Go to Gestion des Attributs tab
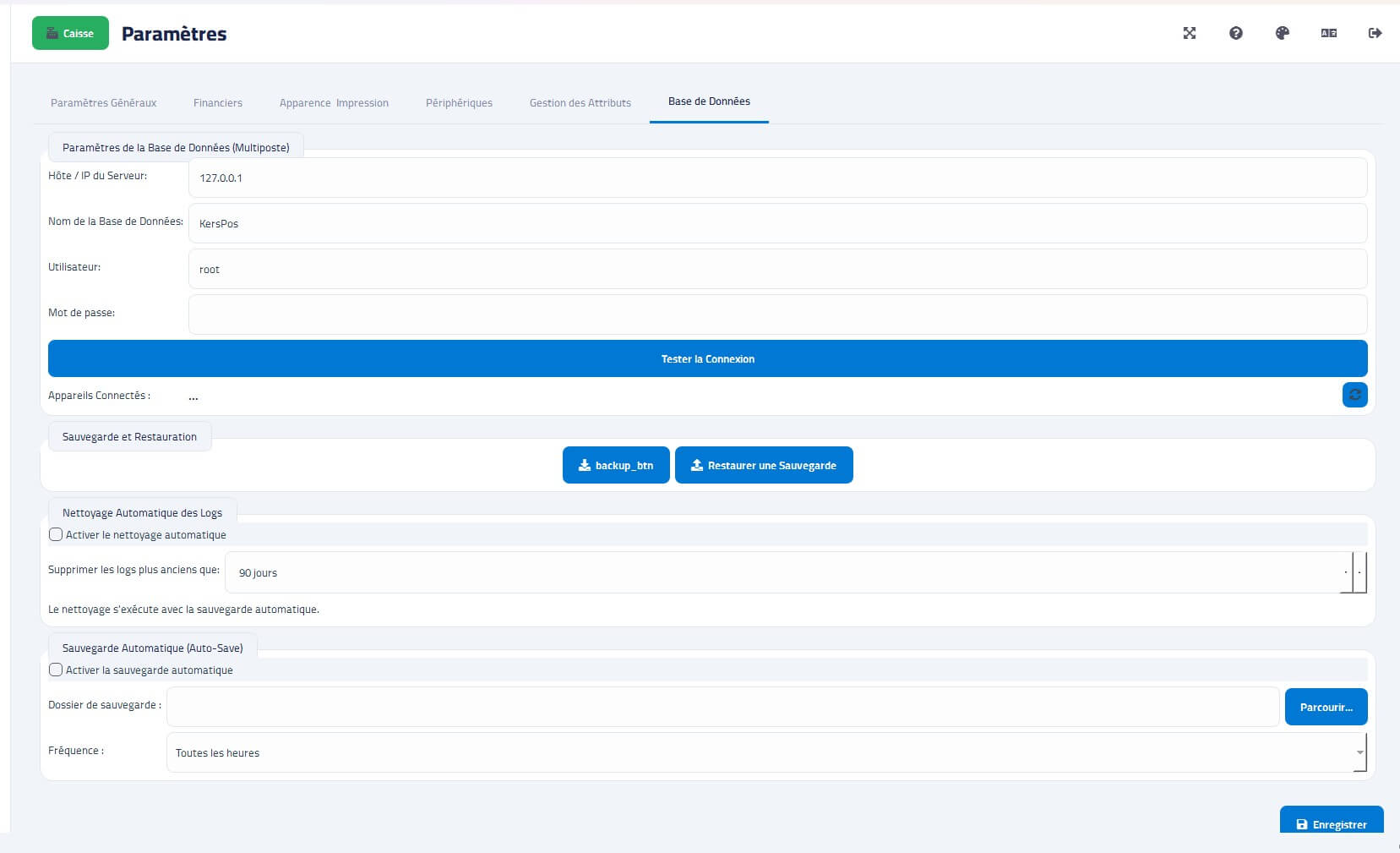Image resolution: width=1400 pixels, height=853 pixels. click(x=580, y=103)
